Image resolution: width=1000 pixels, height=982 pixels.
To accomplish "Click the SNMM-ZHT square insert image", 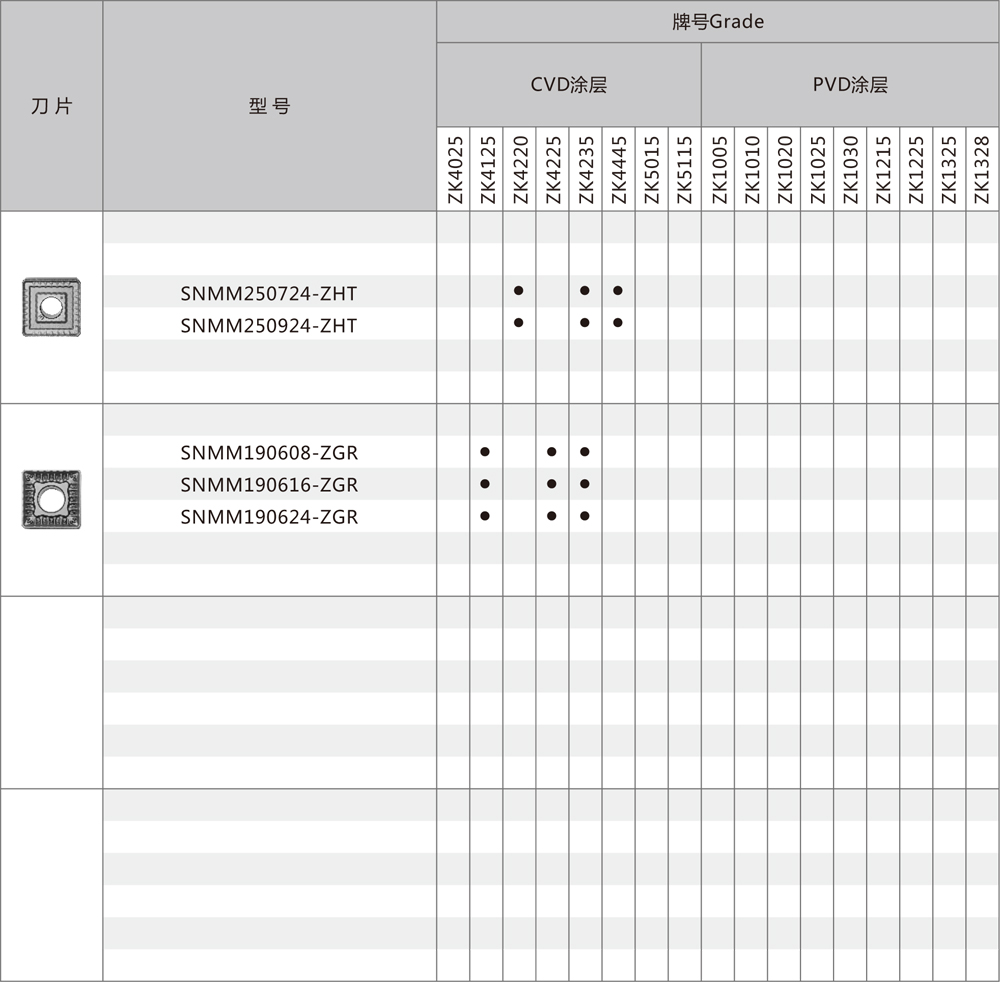I will tap(51, 307).
